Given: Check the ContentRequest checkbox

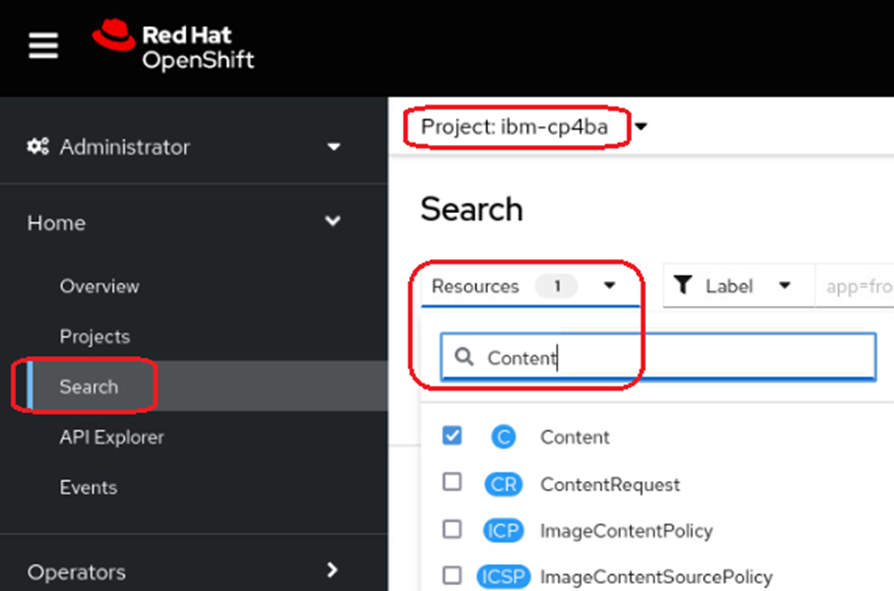Looking at the screenshot, I should (x=452, y=482).
